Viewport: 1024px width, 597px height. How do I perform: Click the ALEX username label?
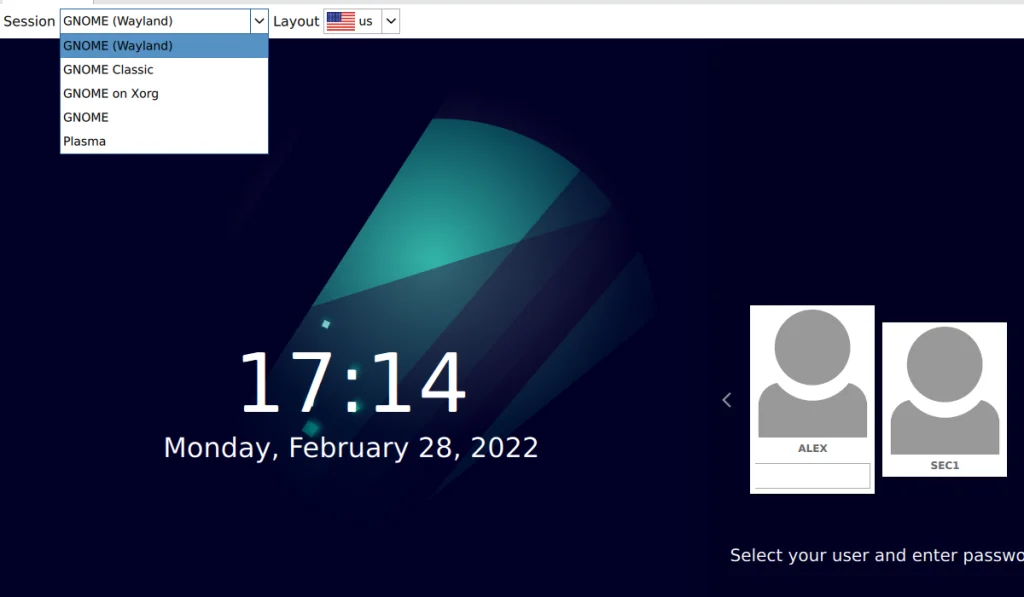pyautogui.click(x=812, y=448)
